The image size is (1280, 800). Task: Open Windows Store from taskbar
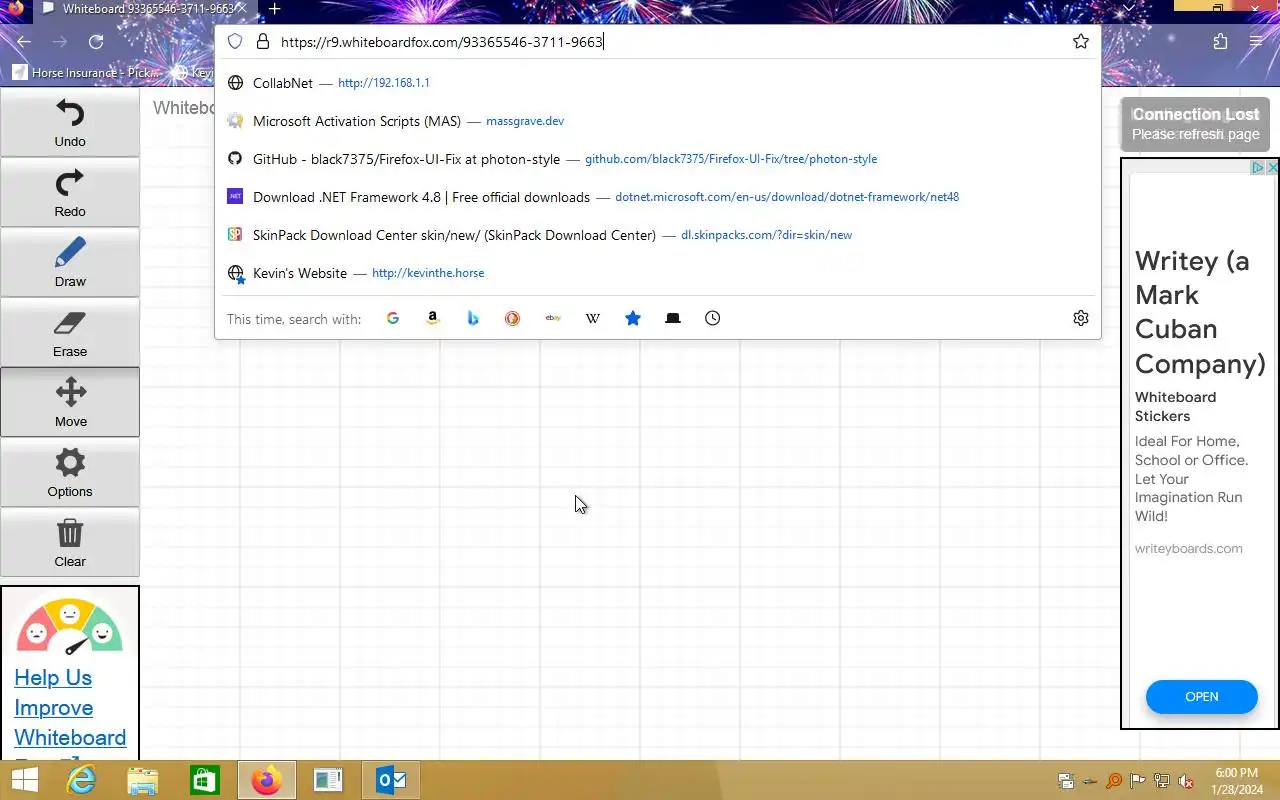205,780
